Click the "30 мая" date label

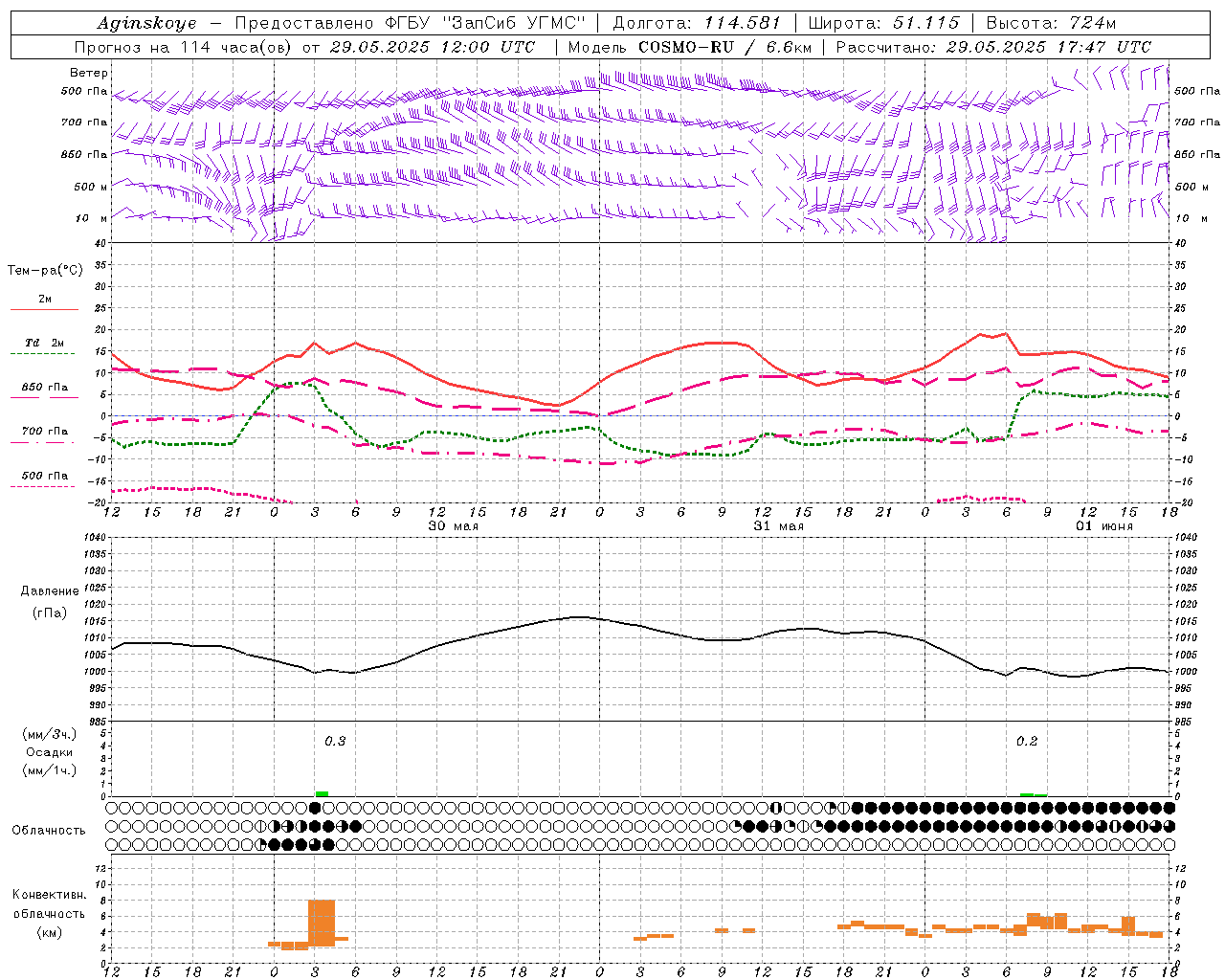click(x=453, y=526)
